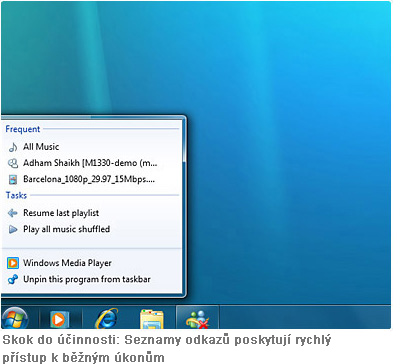Click the blue arrow icon for Resume last playlist
This screenshot has width=400, height=364.
[x=13, y=213]
